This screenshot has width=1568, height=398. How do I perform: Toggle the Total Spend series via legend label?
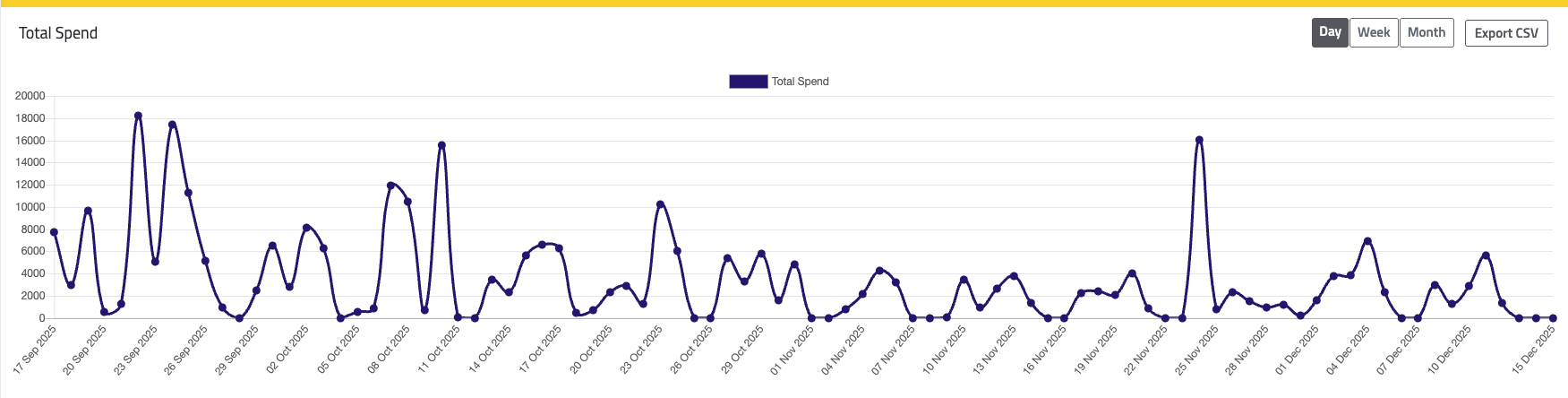tap(800, 82)
